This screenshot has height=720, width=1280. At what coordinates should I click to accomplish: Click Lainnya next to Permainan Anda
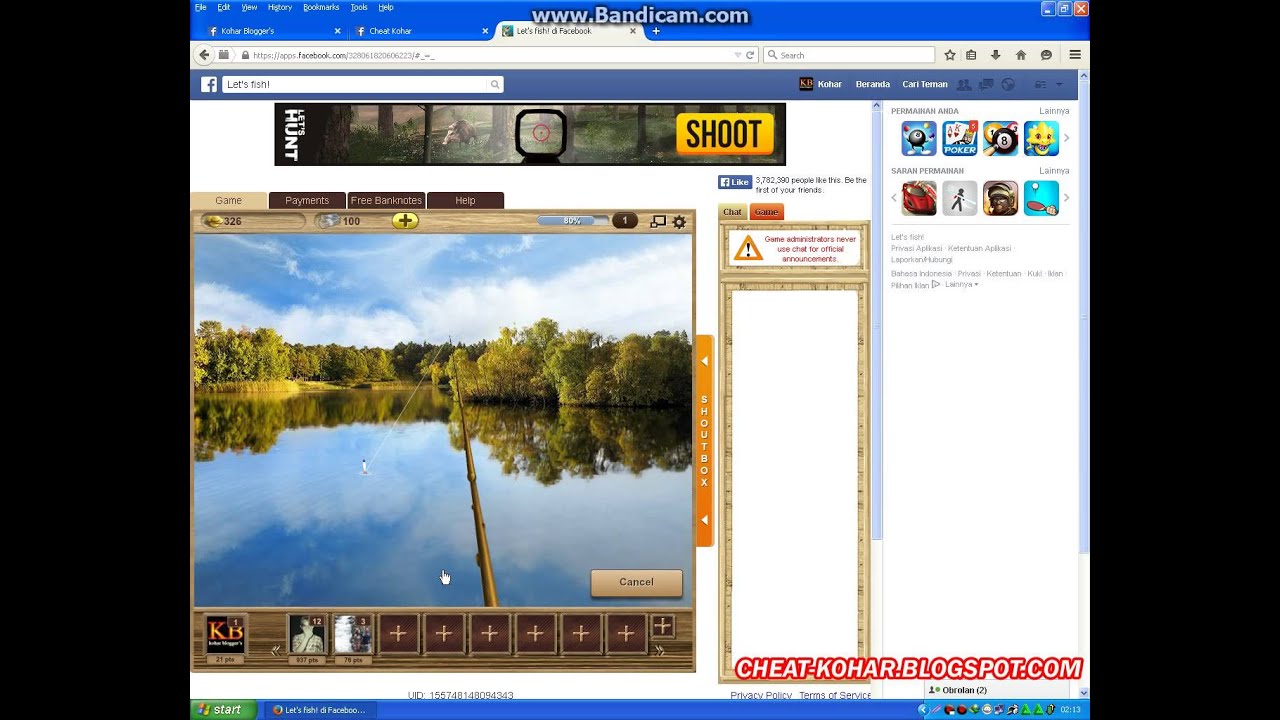(x=1054, y=111)
